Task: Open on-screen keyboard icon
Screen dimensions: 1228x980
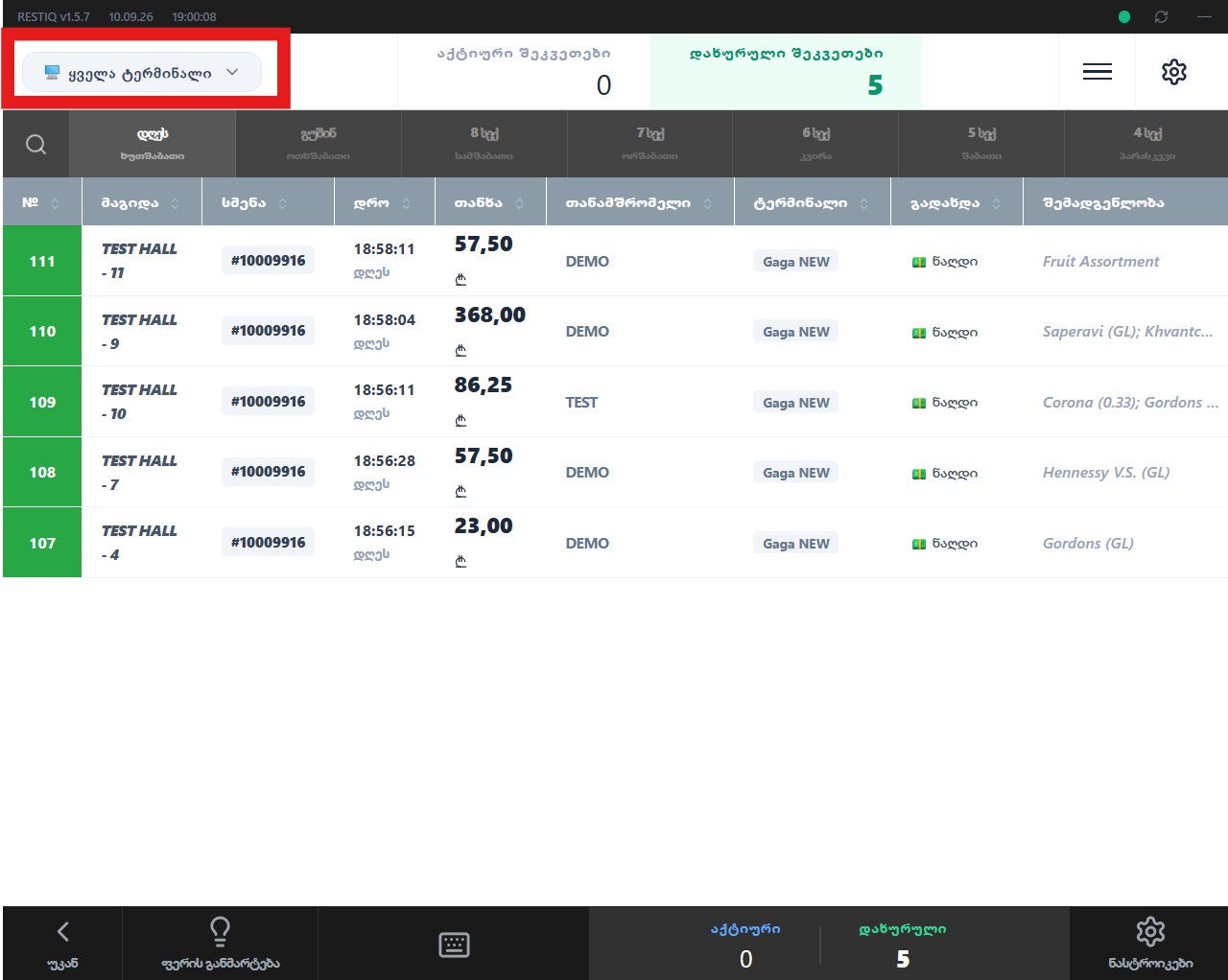Action: (454, 945)
